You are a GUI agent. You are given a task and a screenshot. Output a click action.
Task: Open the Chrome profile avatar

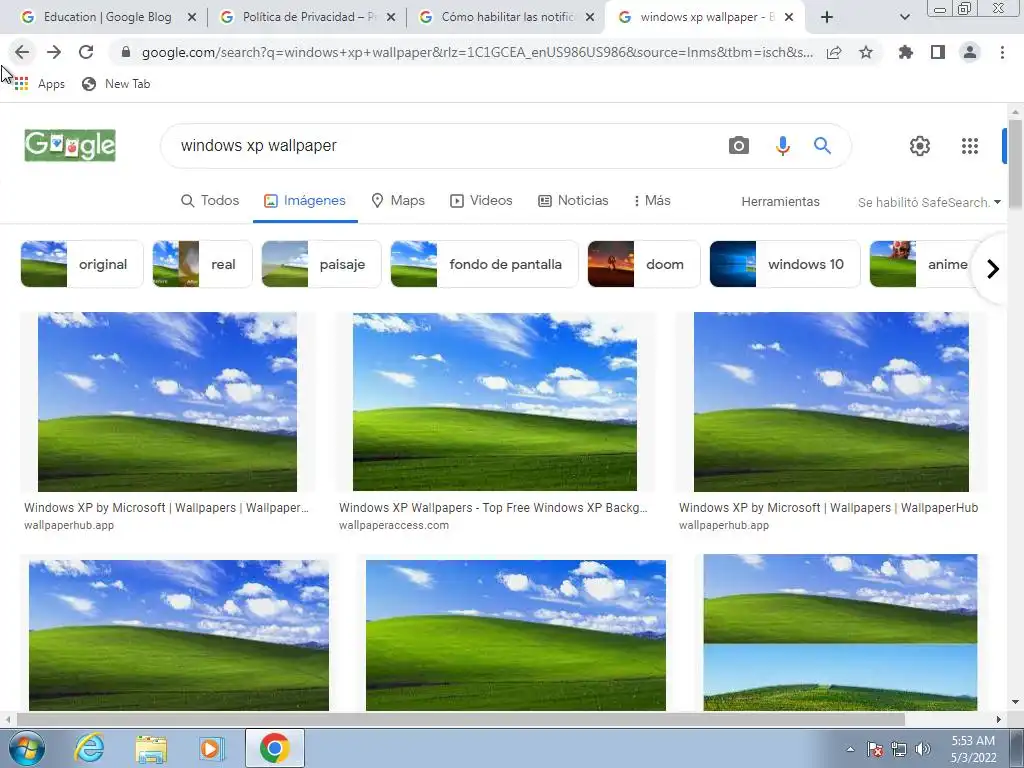[x=970, y=52]
